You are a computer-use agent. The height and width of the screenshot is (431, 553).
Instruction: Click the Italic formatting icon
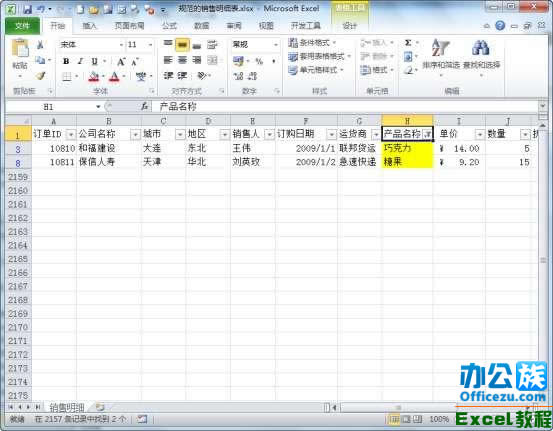click(80, 61)
